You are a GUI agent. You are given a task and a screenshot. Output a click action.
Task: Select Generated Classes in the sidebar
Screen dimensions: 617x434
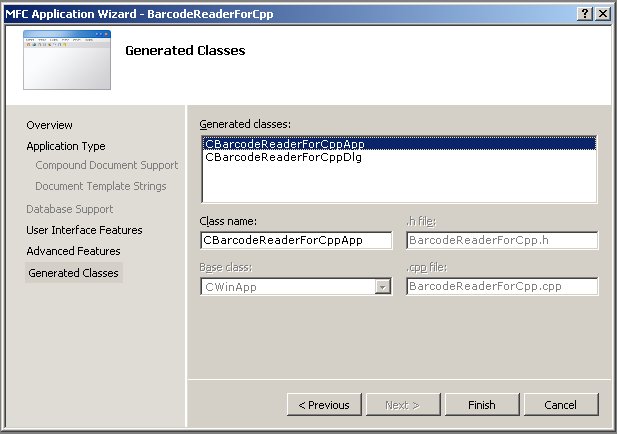point(73,273)
